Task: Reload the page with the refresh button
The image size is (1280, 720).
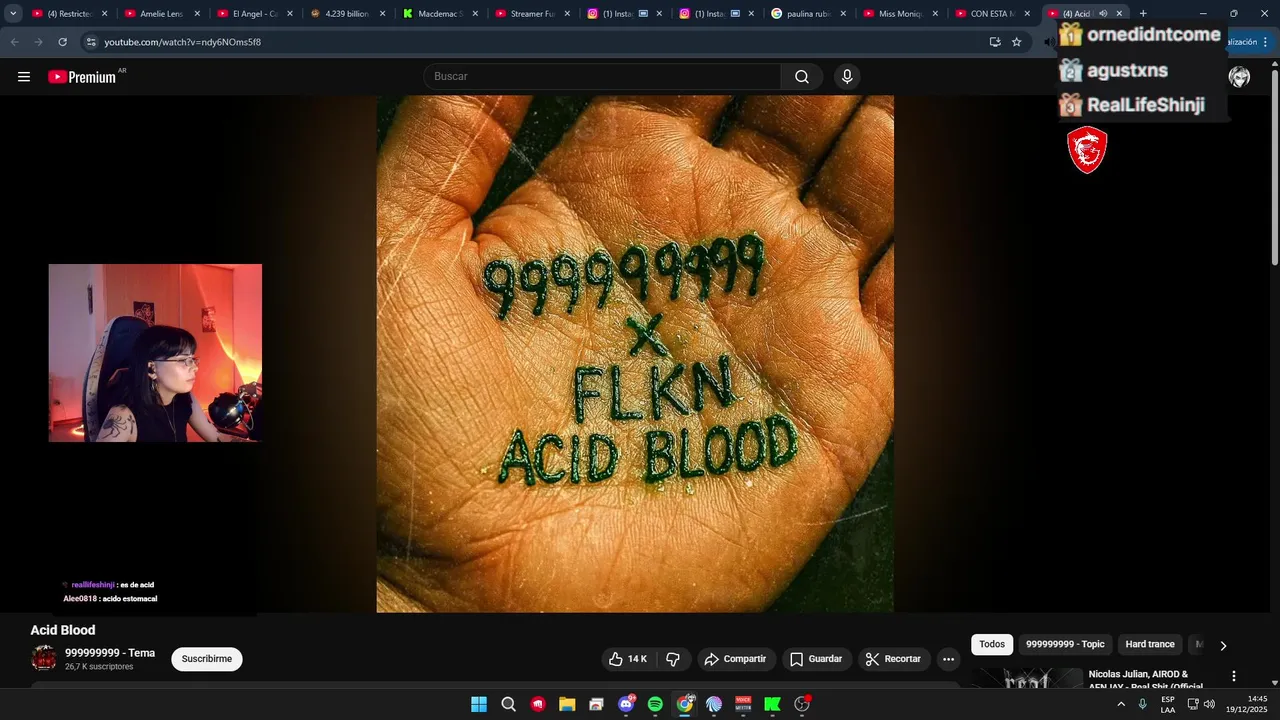Action: pos(62,42)
